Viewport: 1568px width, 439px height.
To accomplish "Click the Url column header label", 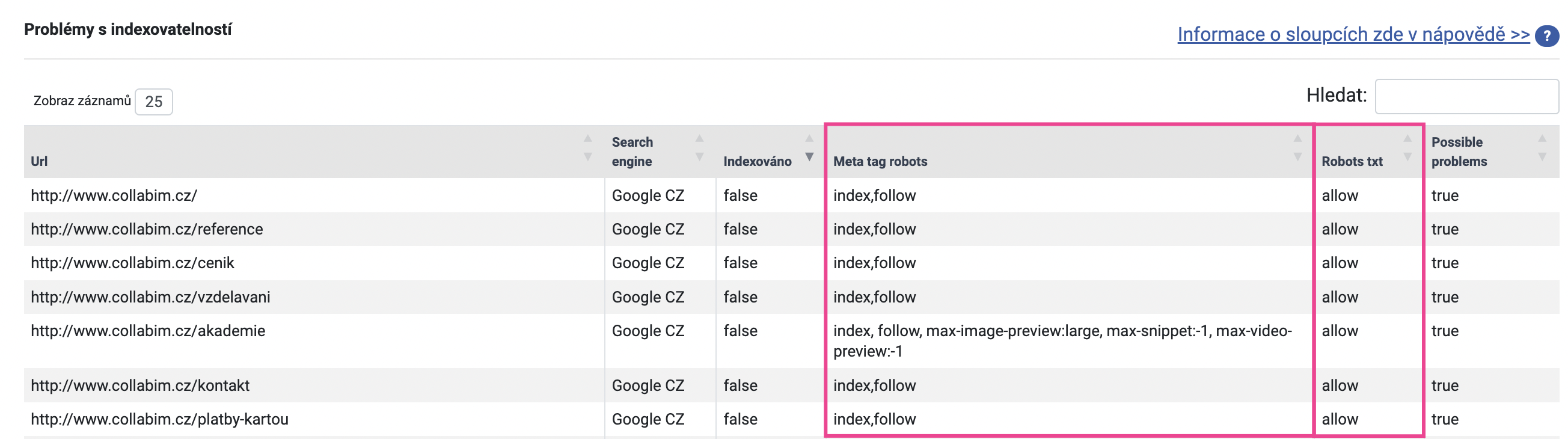I will (39, 161).
